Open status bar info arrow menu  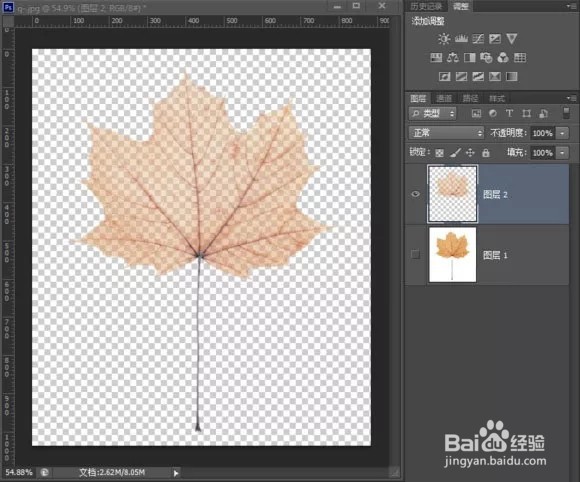tap(176, 473)
